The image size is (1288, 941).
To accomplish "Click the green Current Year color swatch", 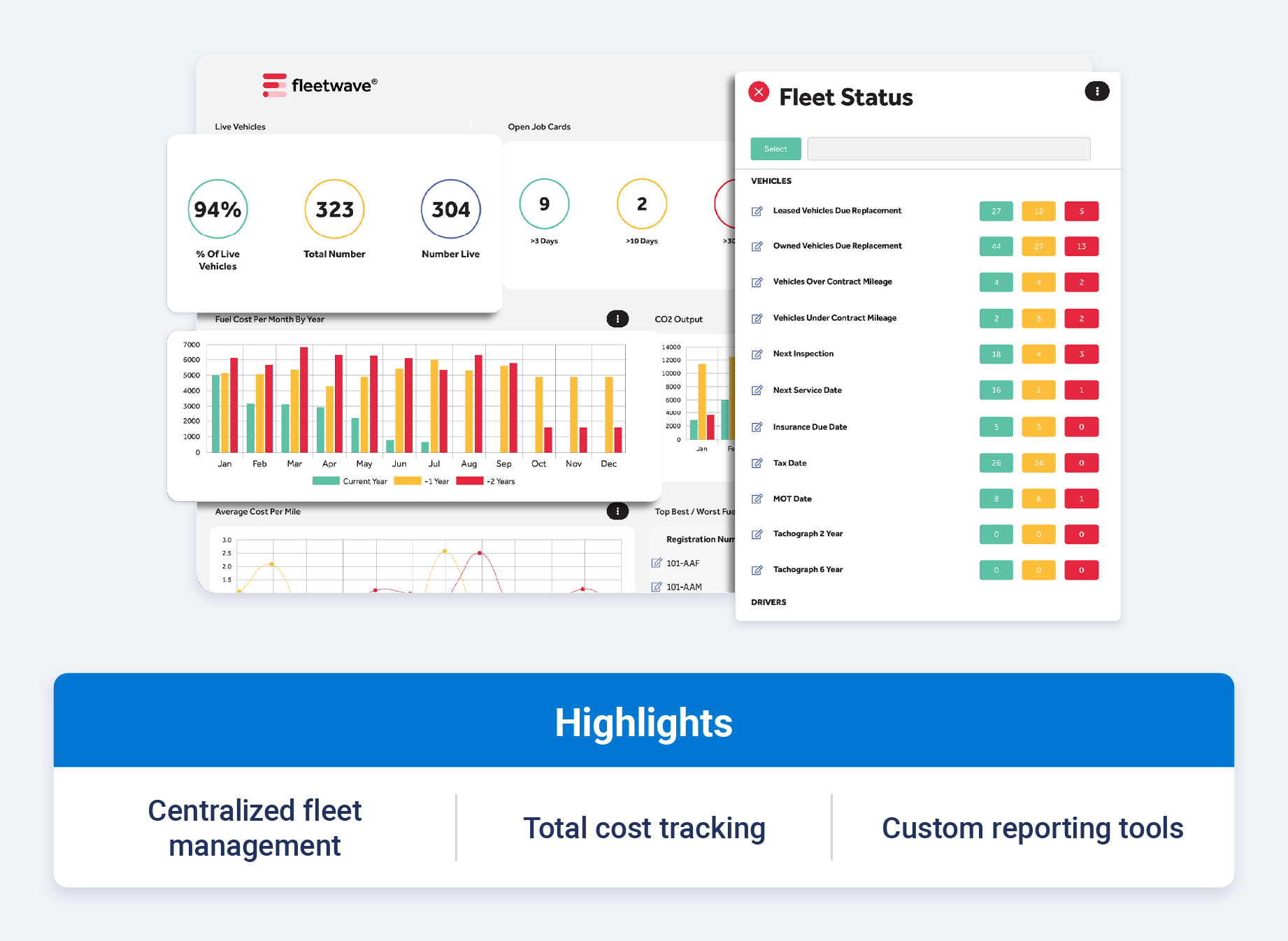I will 326,481.
